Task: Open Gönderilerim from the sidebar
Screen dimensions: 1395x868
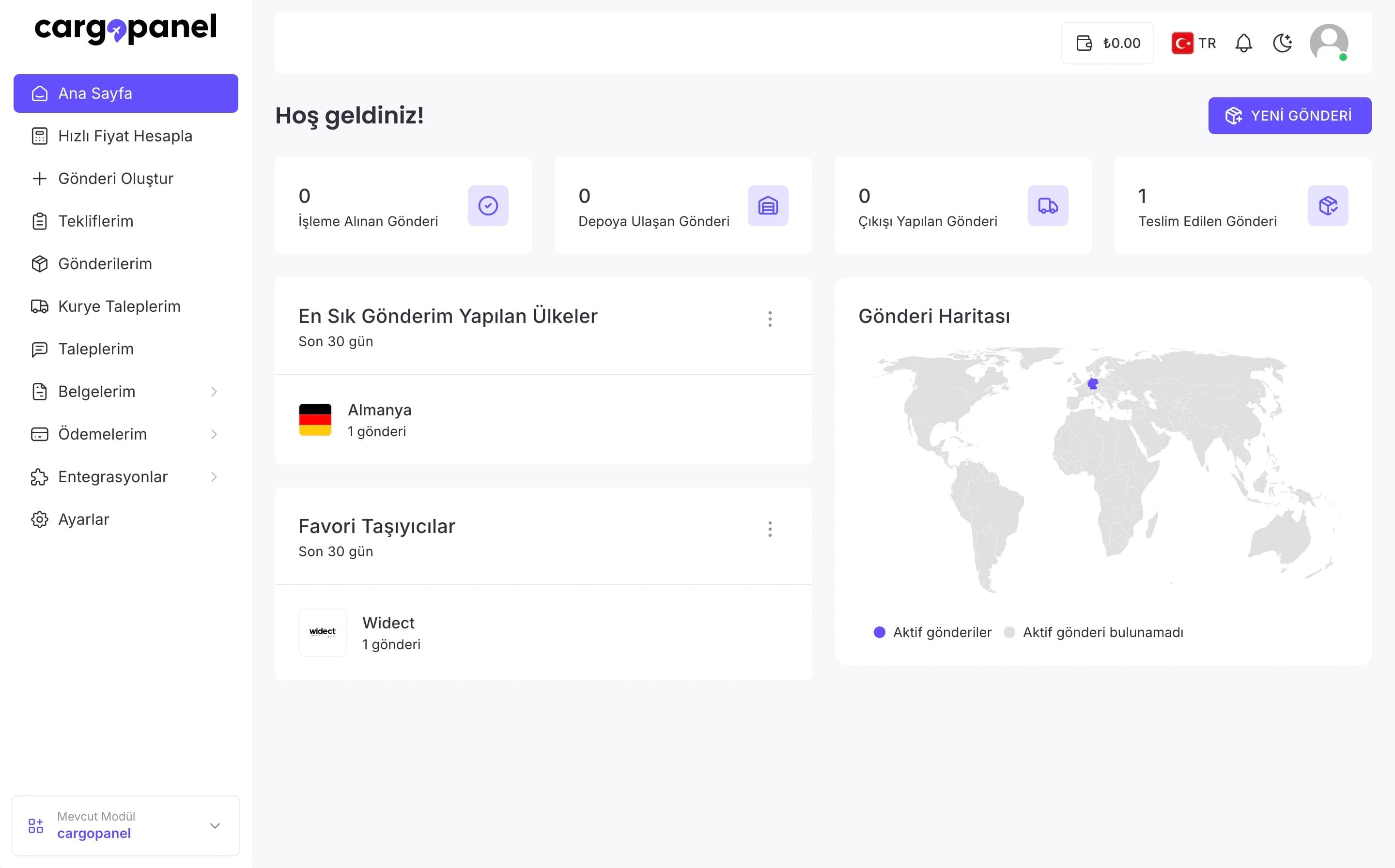Action: click(x=105, y=263)
